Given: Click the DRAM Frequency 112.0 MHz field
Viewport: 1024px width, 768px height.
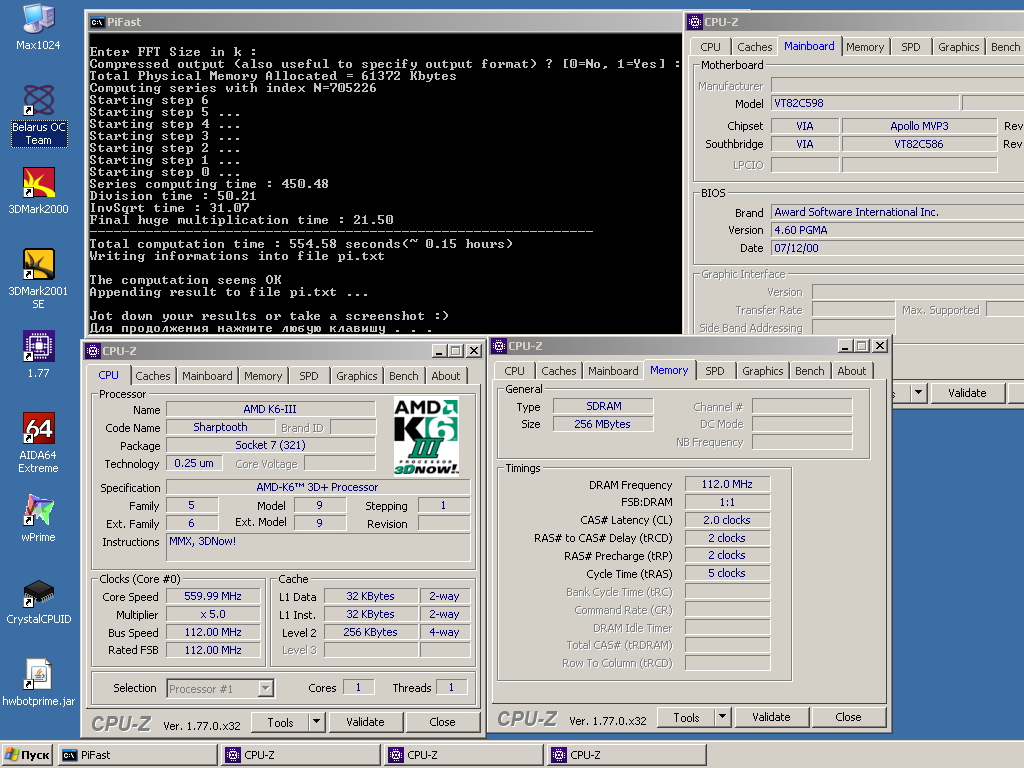Looking at the screenshot, I should [x=727, y=485].
